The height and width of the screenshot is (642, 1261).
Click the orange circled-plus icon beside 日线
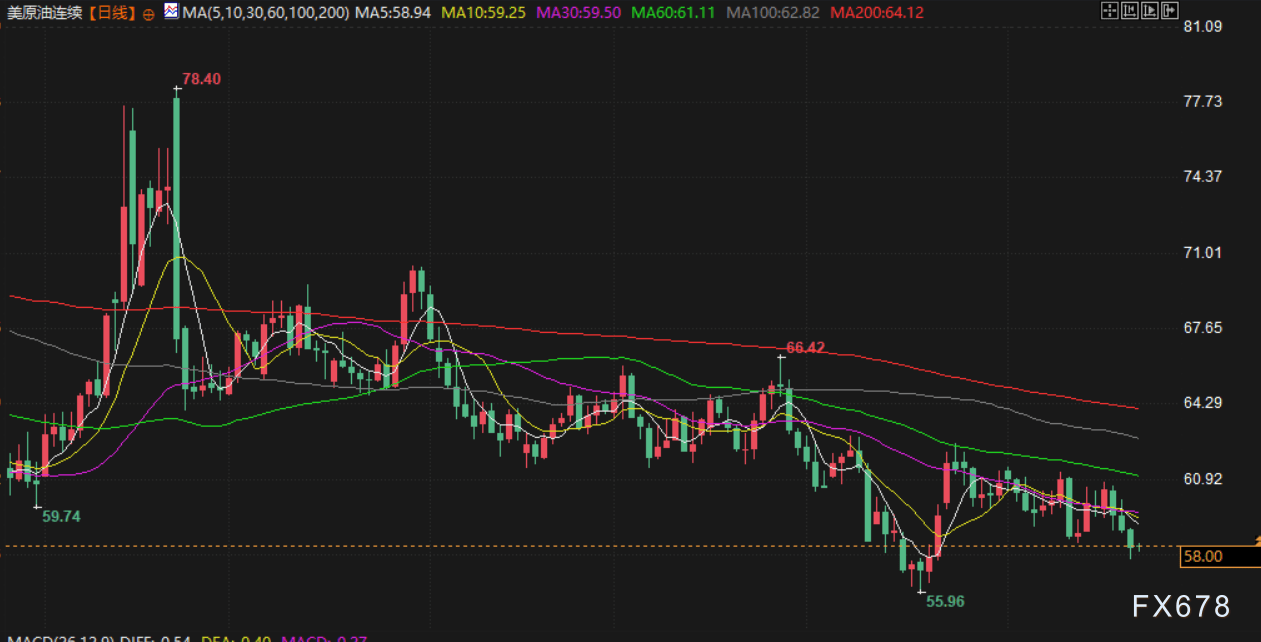[149, 14]
